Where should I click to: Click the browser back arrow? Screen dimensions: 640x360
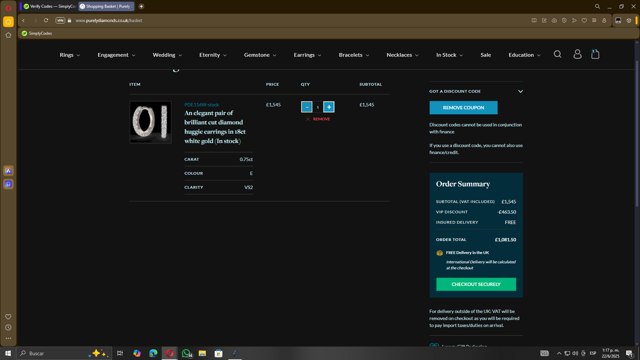[23, 20]
